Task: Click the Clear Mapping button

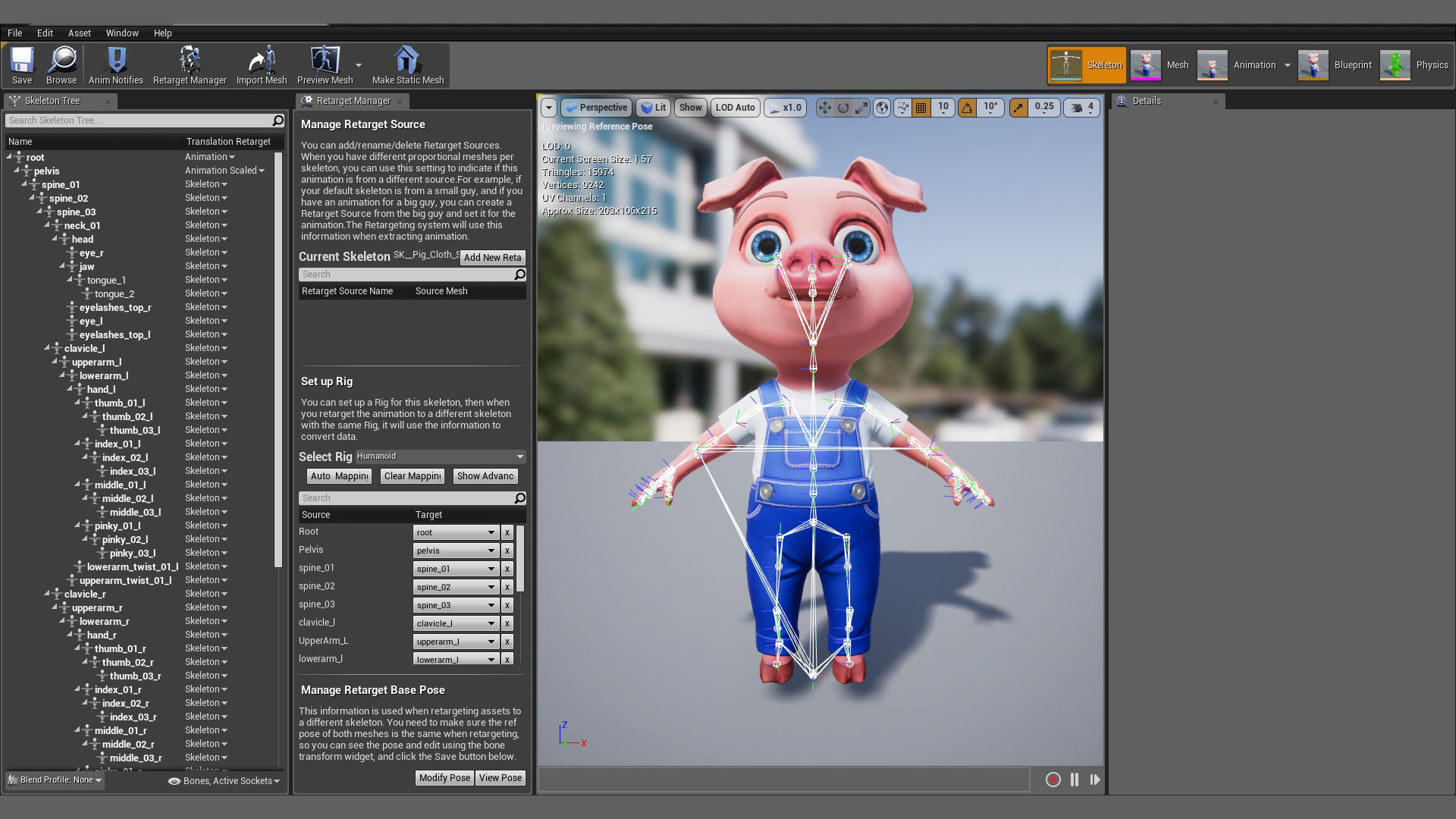Action: (413, 476)
